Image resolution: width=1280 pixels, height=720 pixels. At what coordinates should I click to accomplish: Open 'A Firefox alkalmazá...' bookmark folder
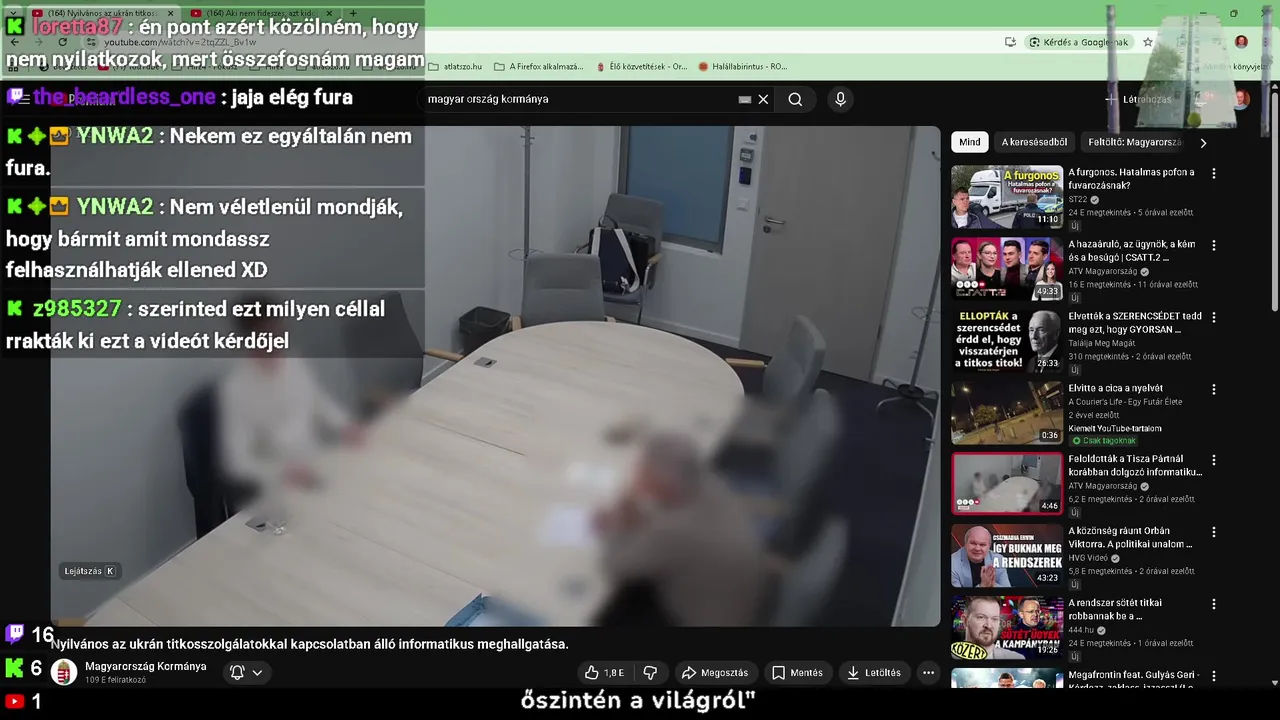[x=538, y=67]
